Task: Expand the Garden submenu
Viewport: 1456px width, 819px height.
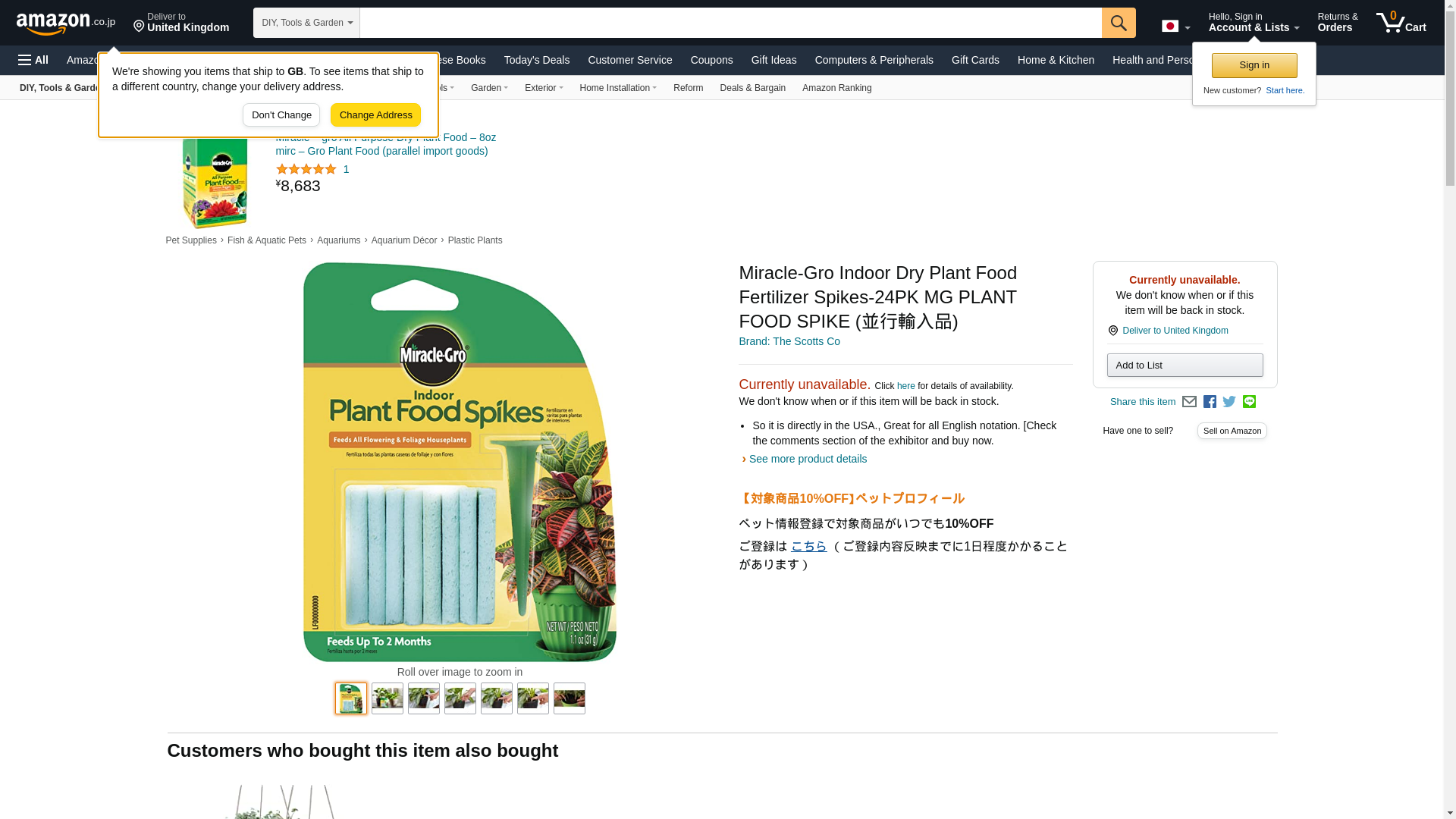Action: (489, 88)
